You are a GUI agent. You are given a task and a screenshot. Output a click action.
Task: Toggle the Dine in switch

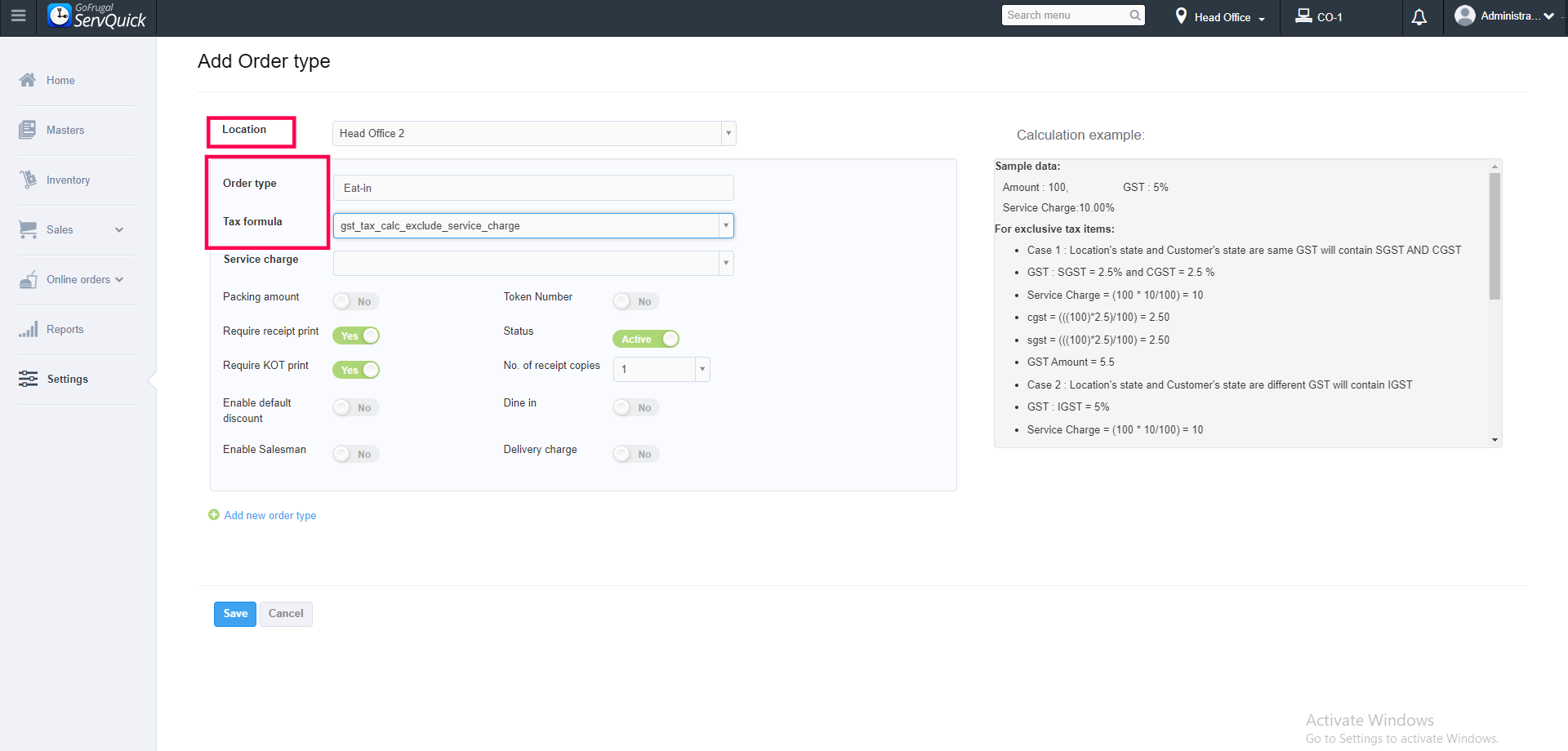636,407
